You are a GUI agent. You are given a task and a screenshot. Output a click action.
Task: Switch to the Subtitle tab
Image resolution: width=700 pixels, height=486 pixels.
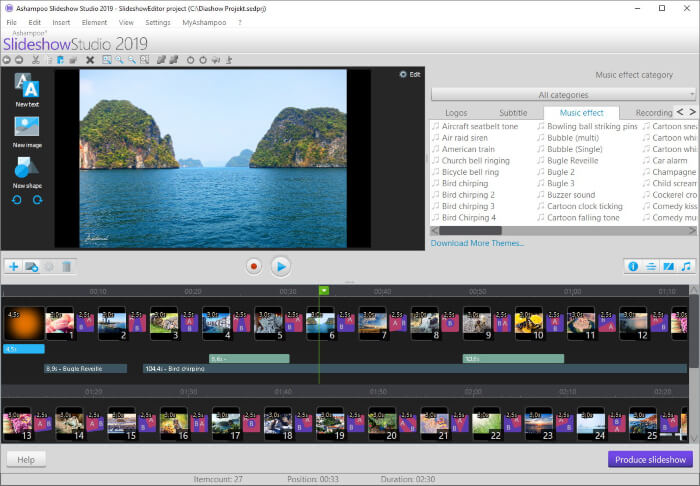point(513,113)
